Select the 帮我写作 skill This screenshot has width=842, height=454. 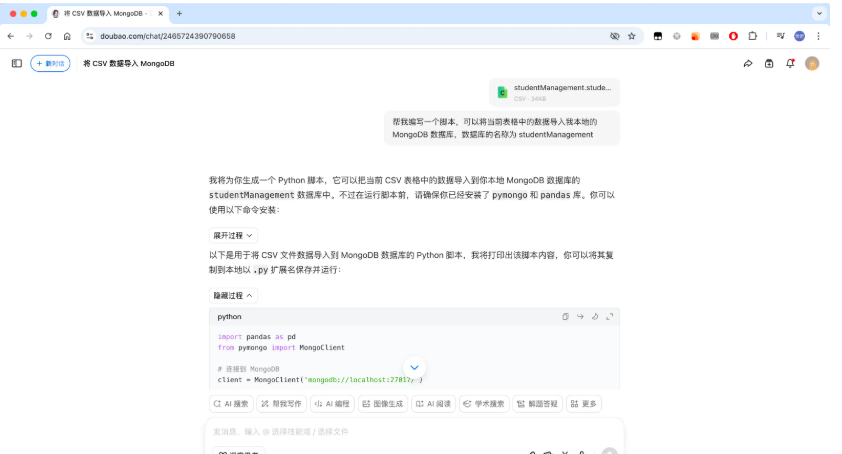(x=281, y=403)
